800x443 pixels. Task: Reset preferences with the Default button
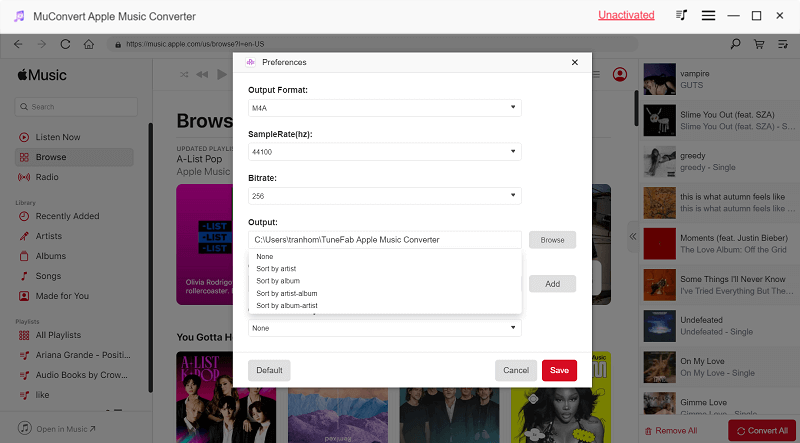click(269, 370)
